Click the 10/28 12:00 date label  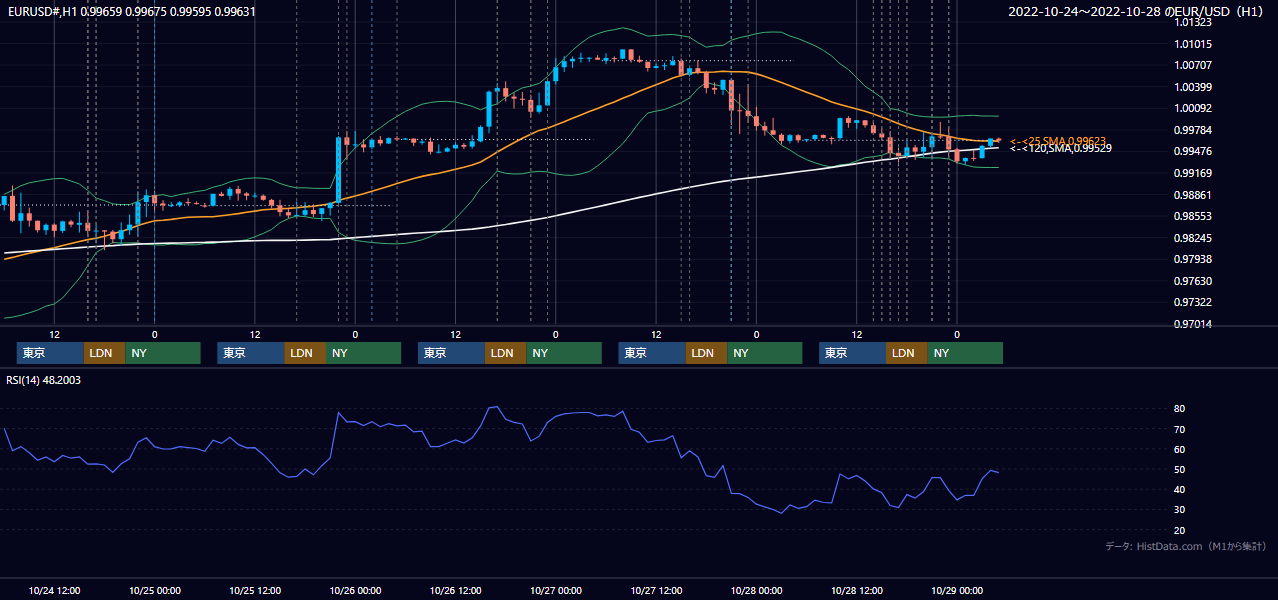(x=856, y=591)
